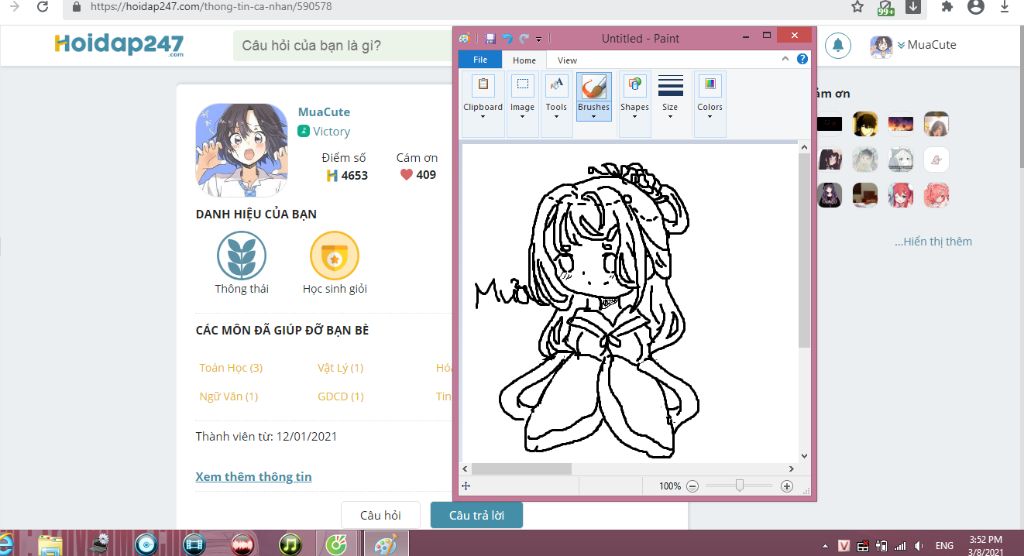Screen dimensions: 1024x556
Task: Undo the last stroke in Paint
Action: [507, 39]
